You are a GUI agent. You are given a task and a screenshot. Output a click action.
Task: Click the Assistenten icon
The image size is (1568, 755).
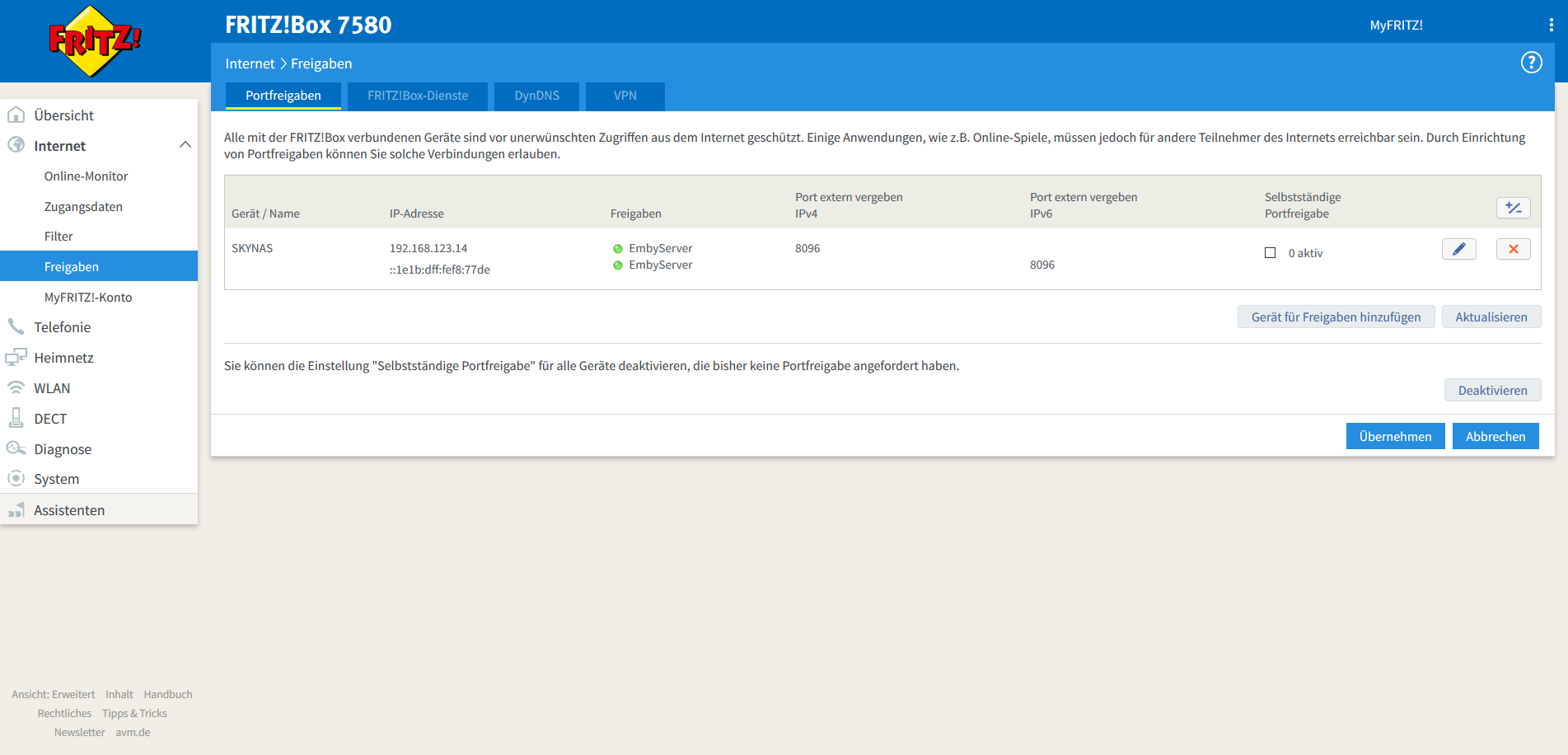pos(16,510)
